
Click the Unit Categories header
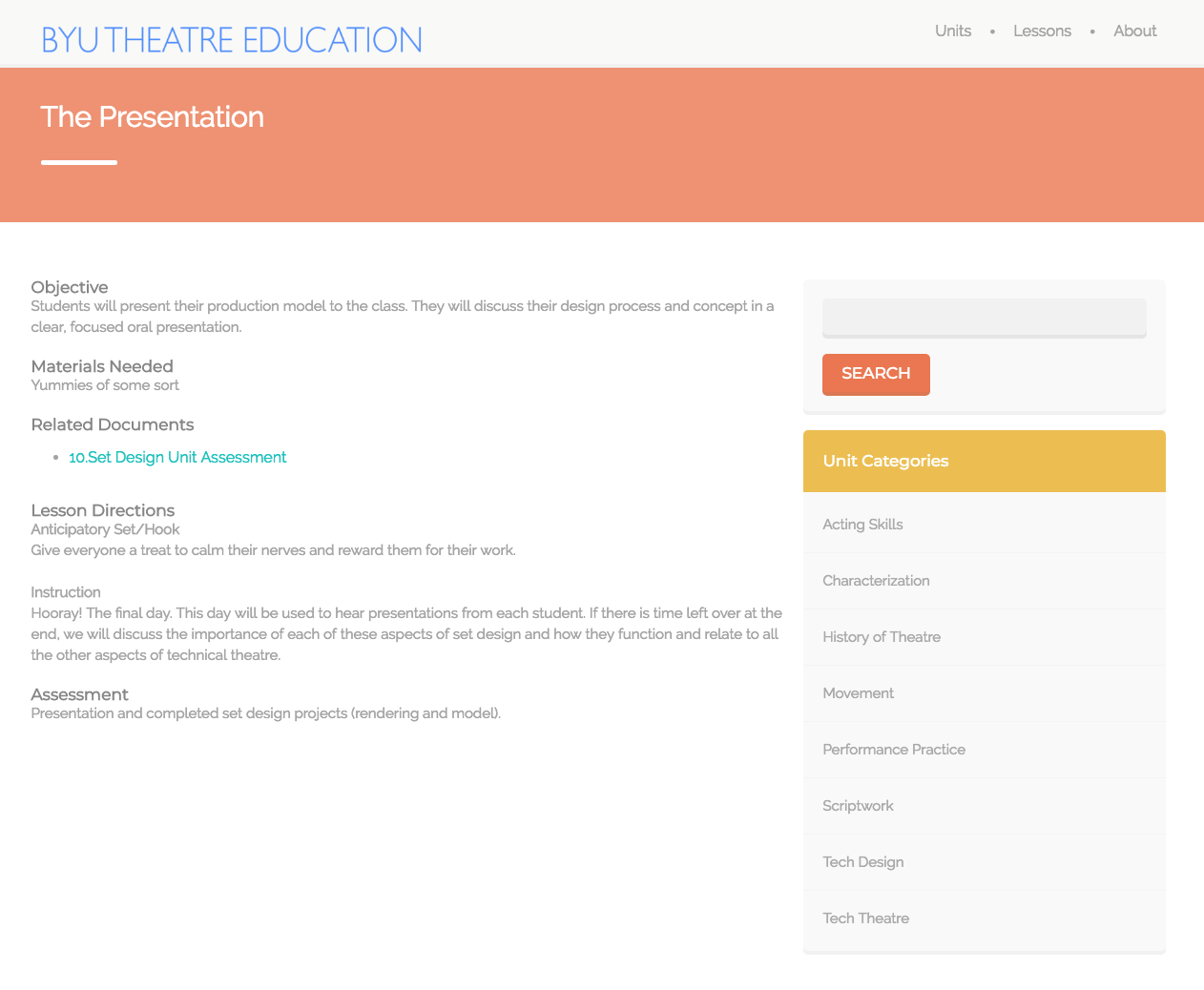pos(885,461)
